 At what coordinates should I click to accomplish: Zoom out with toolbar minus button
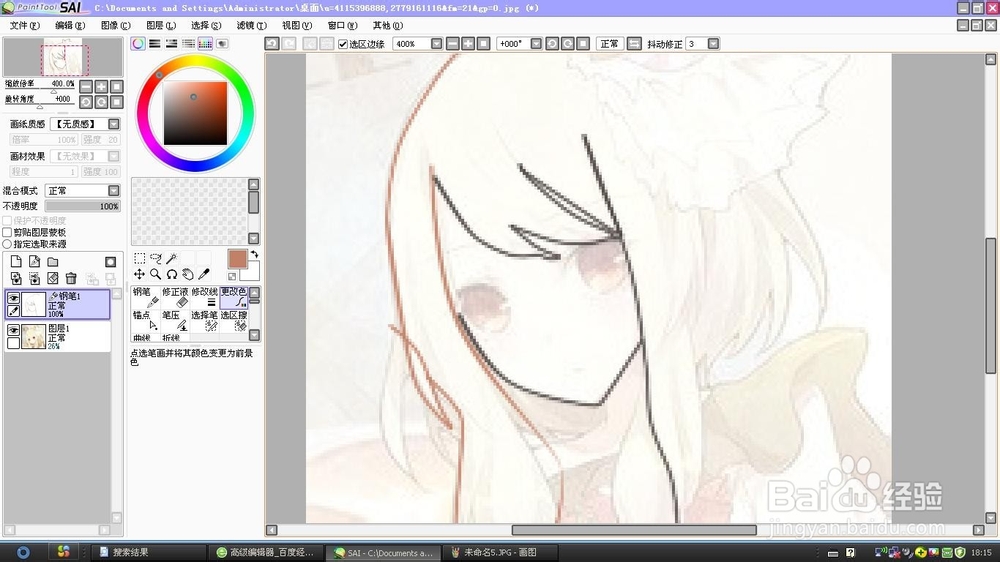(x=453, y=44)
